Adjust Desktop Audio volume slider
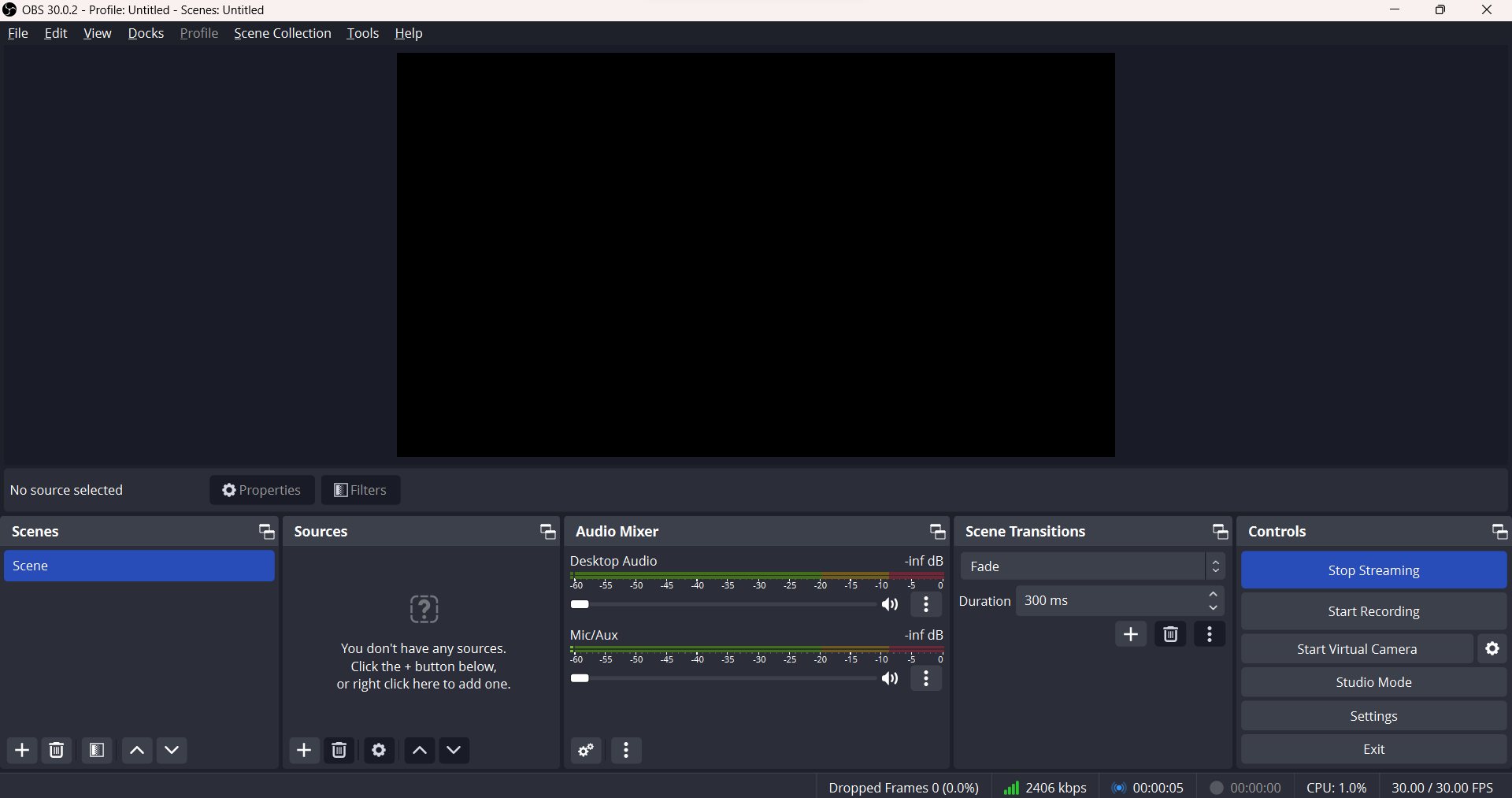 [722, 605]
